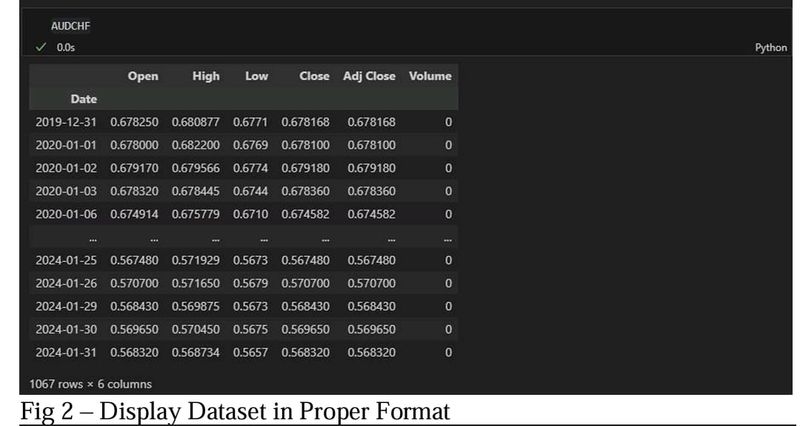This screenshot has width=800, height=426.
Task: Click the Low value 0.6771
Action: 251,122
